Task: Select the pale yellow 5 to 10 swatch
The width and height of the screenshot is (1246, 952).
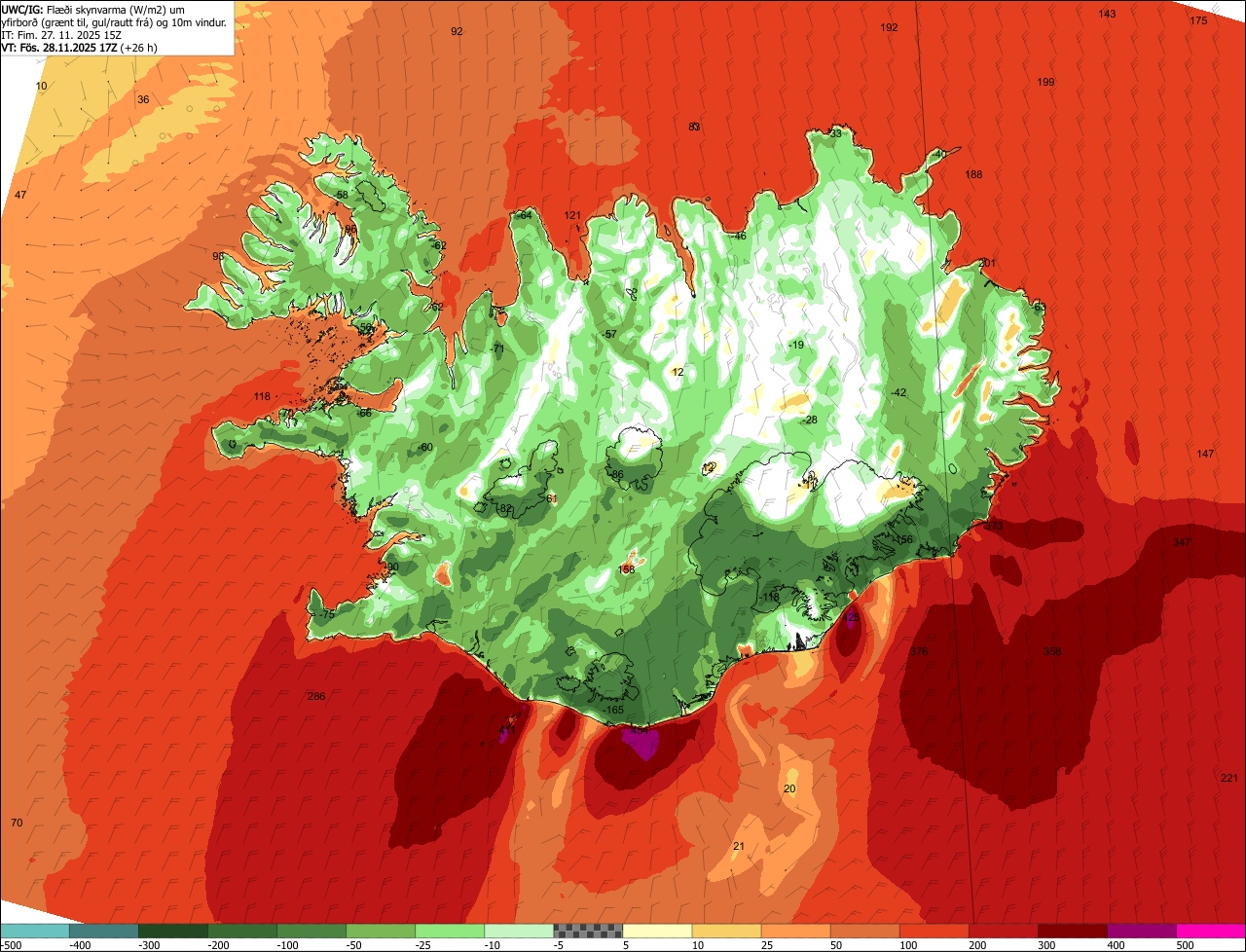Action: pos(657,930)
